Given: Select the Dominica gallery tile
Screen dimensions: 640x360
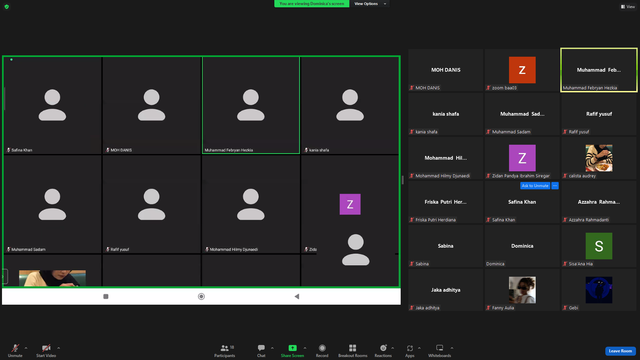Looking at the screenshot, I should [522, 247].
